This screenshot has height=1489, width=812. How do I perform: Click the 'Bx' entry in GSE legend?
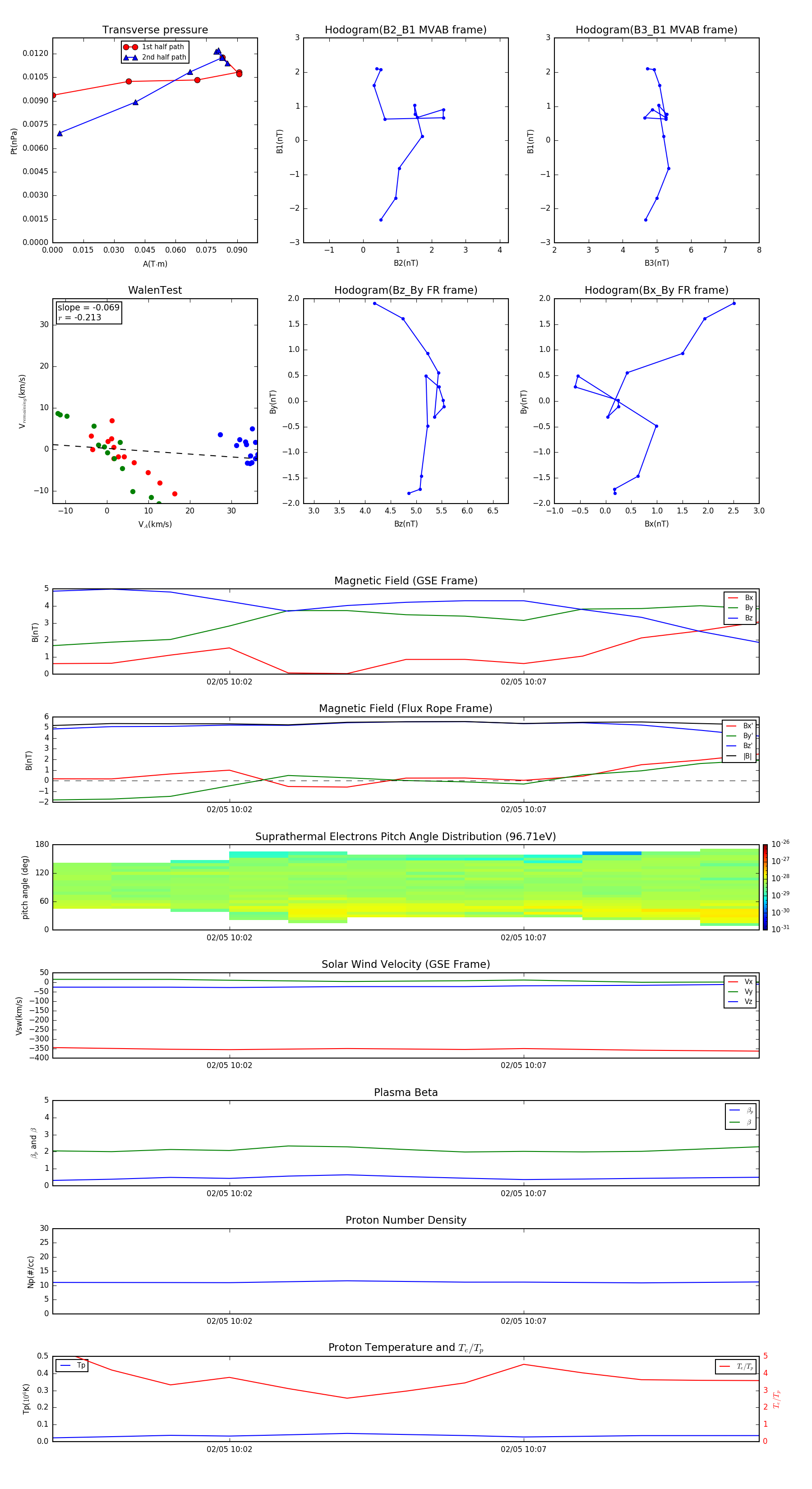(740, 598)
